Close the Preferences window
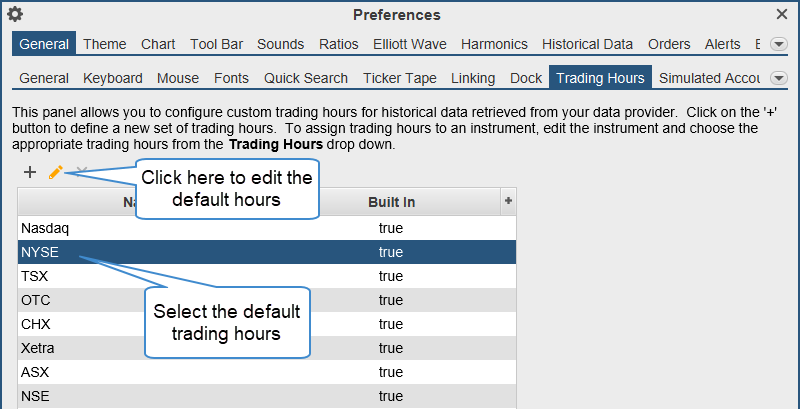 click(782, 14)
